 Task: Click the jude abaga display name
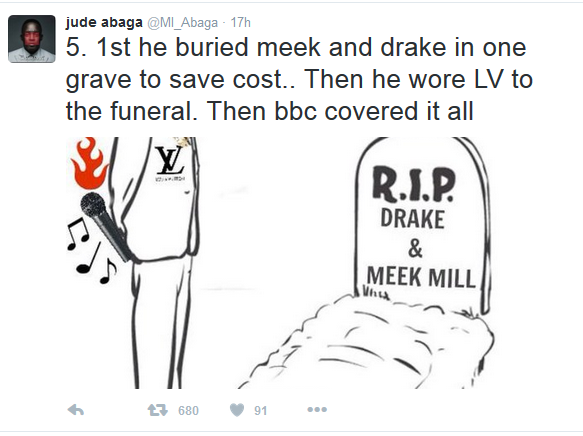click(104, 22)
